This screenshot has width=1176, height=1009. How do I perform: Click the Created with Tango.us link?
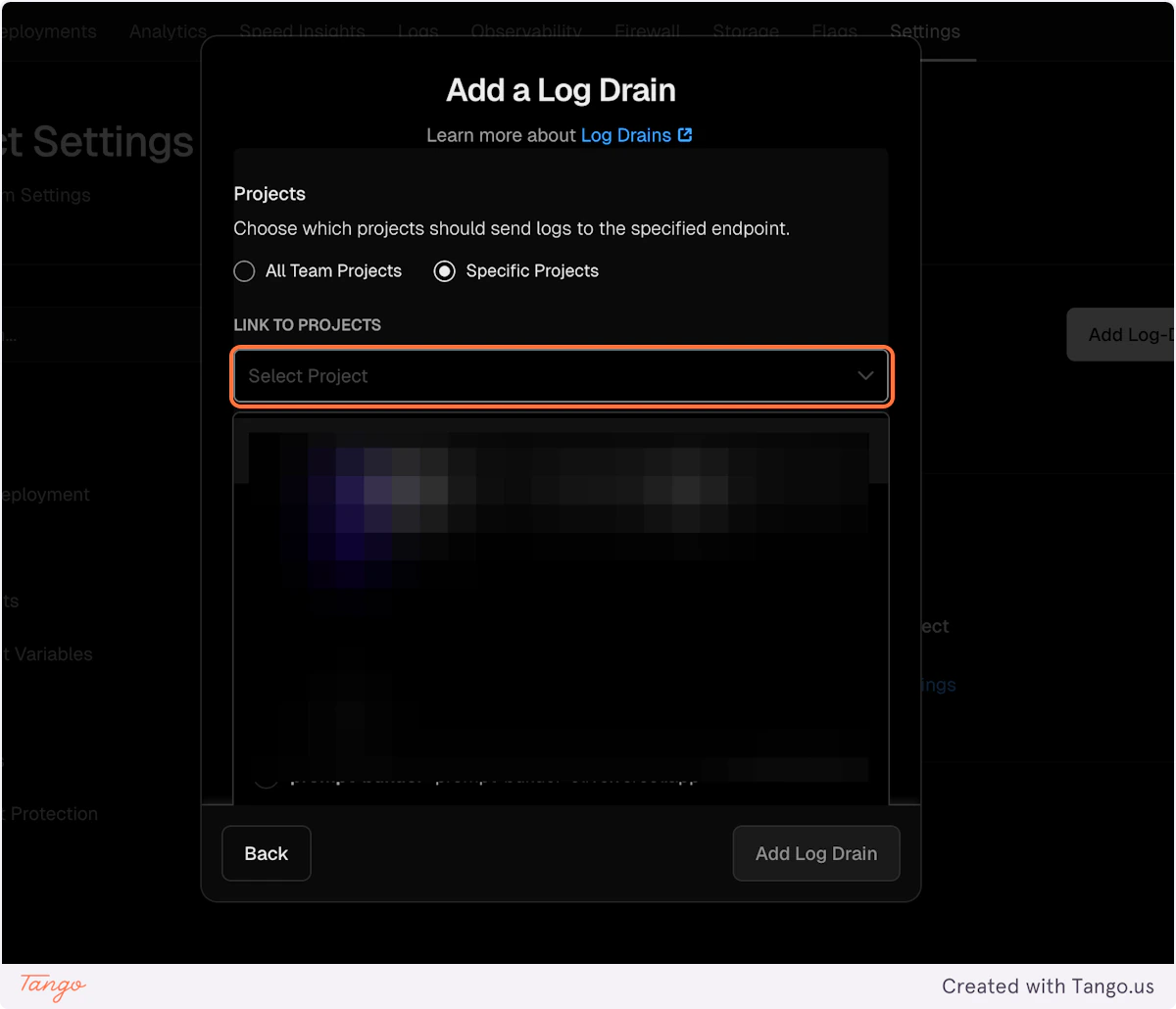tap(1050, 985)
